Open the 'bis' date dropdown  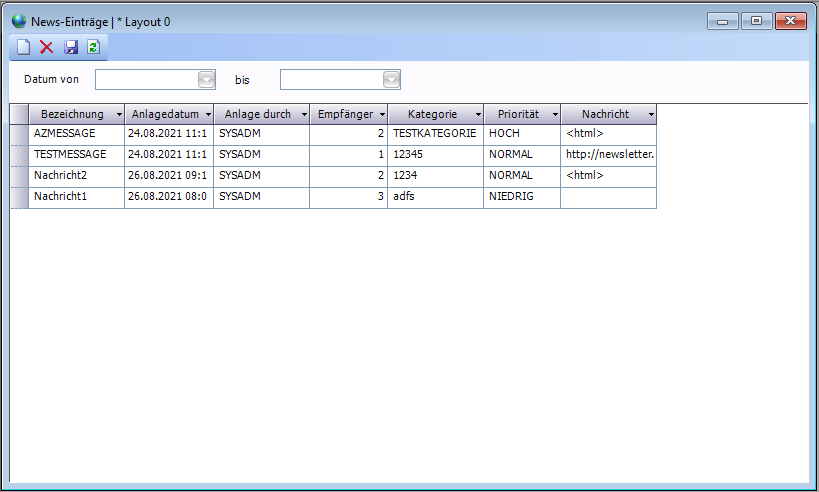pos(391,80)
